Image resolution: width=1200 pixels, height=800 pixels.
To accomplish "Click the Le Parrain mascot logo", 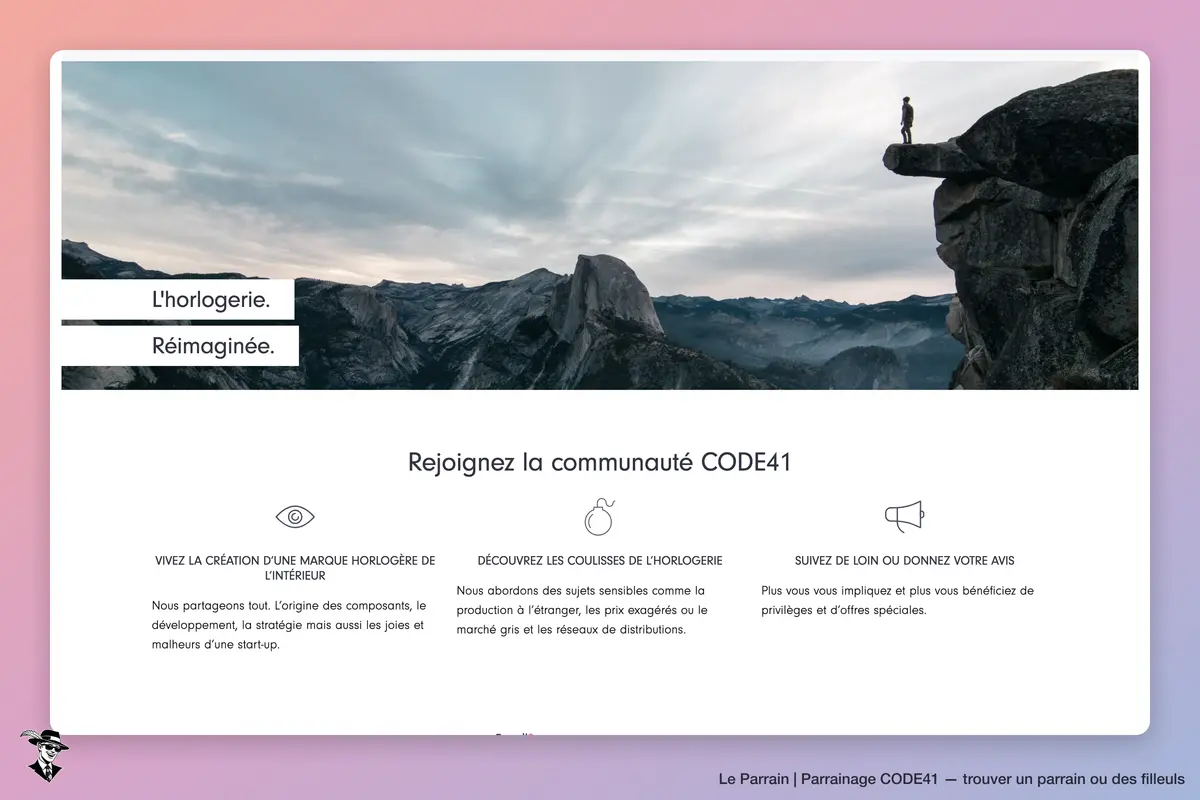I will point(44,755).
